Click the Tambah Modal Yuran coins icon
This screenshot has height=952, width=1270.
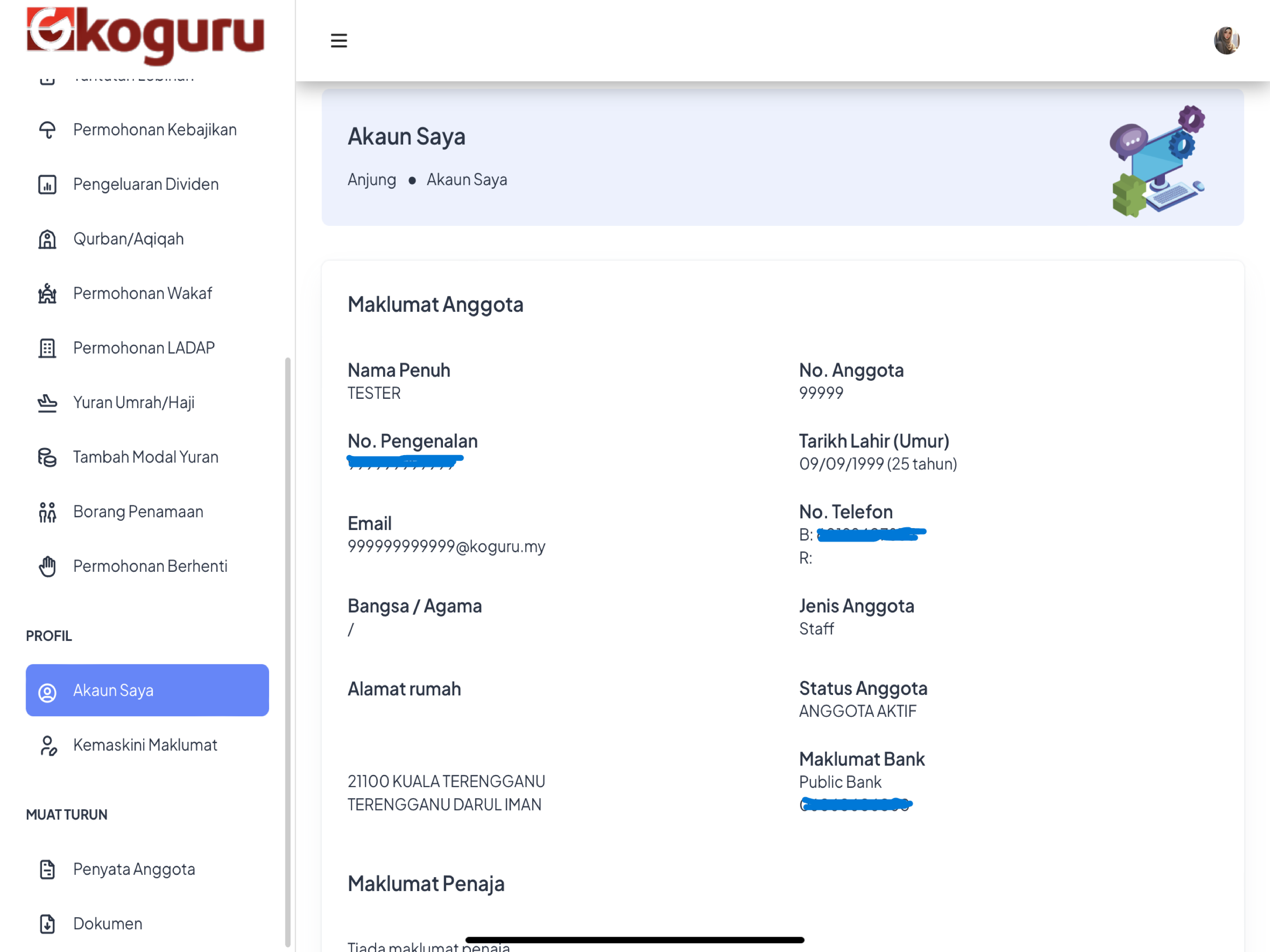pyautogui.click(x=47, y=457)
